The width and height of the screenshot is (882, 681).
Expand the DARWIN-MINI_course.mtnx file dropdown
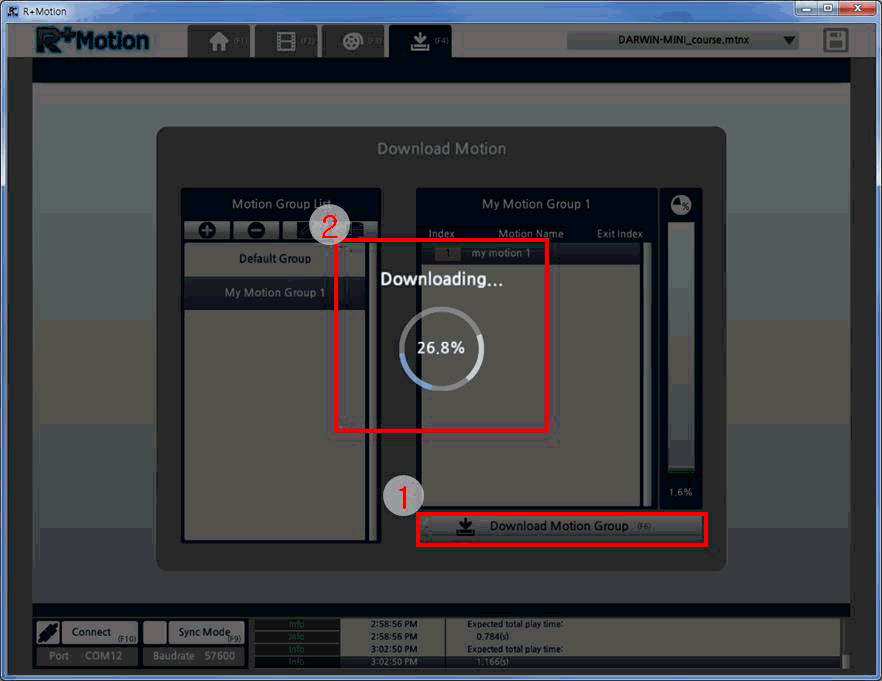(x=789, y=40)
